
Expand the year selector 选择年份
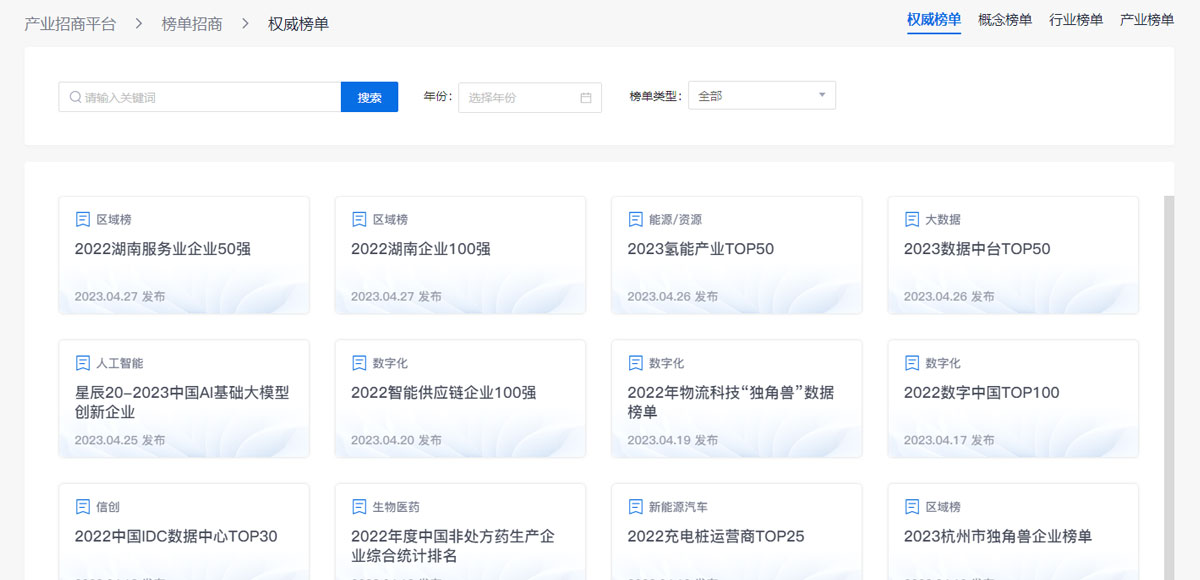click(x=520, y=97)
